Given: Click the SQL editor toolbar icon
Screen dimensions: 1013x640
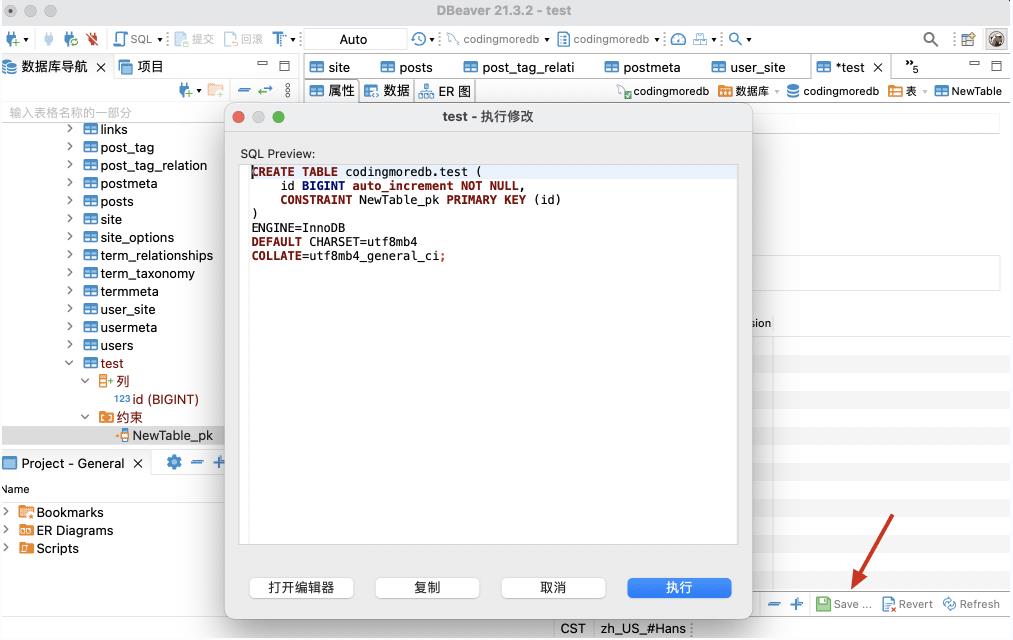Looking at the screenshot, I should tap(121, 39).
